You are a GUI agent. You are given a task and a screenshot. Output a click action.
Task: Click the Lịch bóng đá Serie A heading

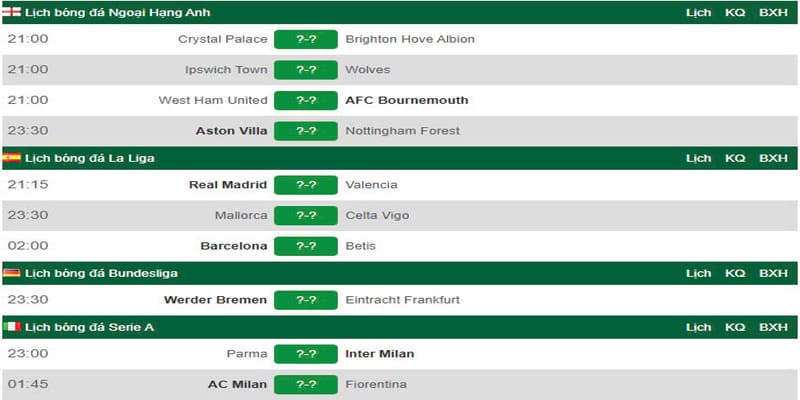(x=89, y=328)
